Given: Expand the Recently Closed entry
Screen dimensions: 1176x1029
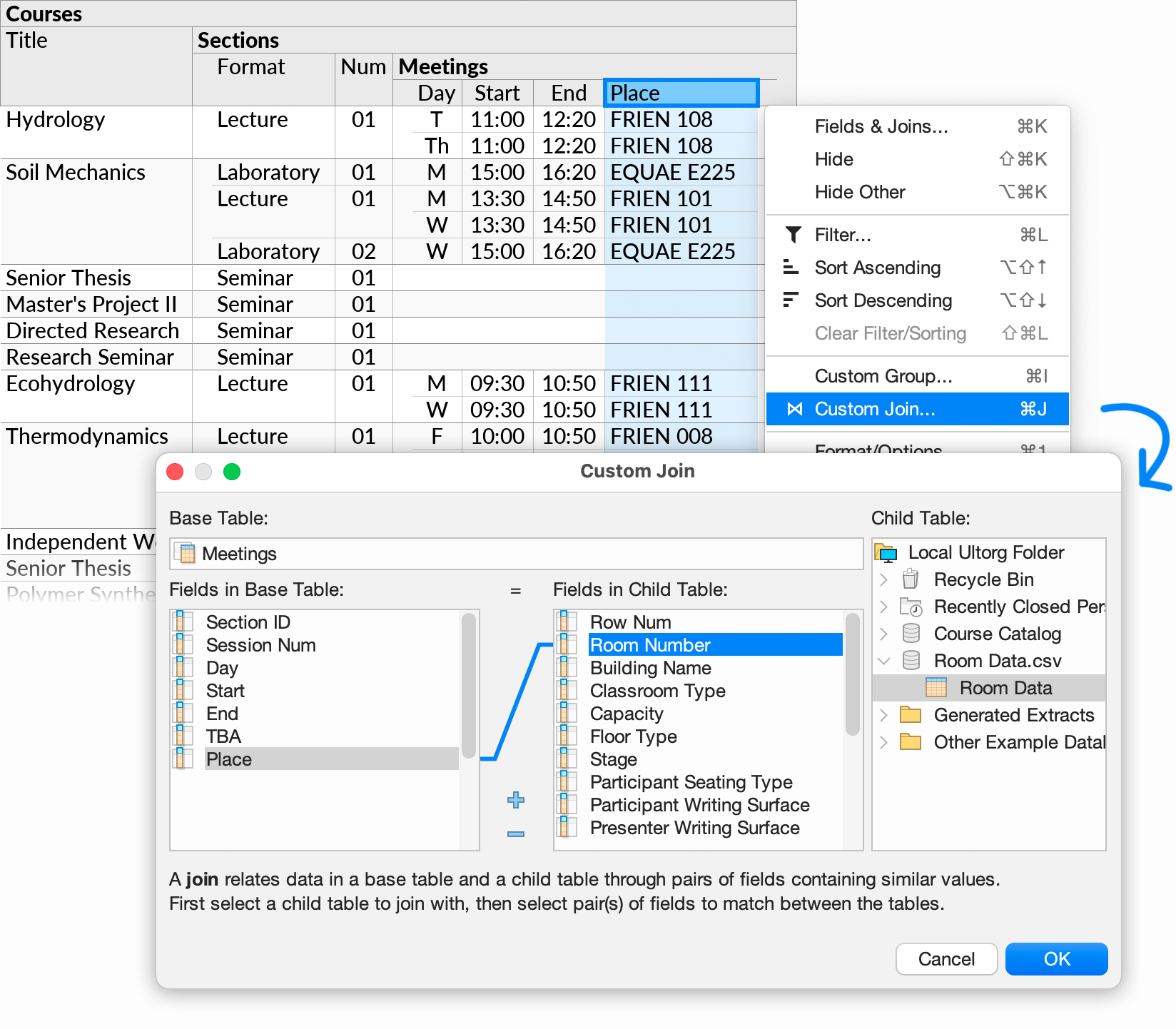Looking at the screenshot, I should (x=884, y=607).
